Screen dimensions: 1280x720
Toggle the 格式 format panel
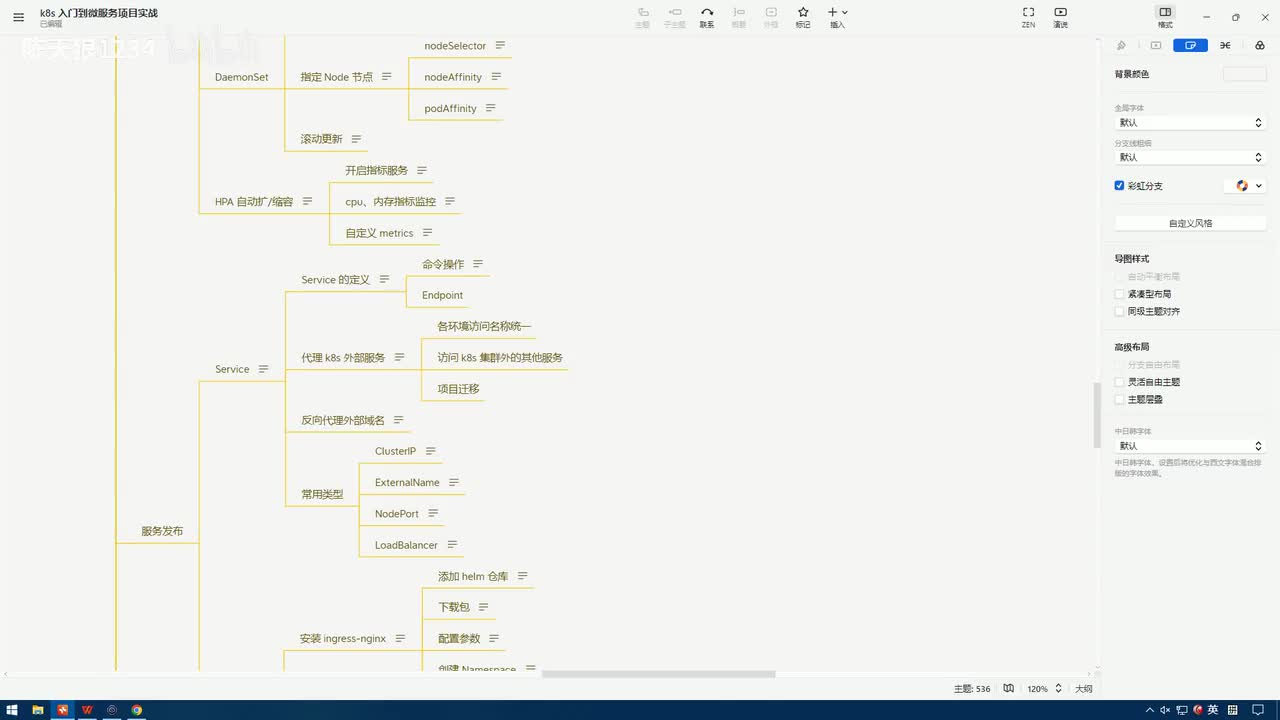tap(1165, 17)
